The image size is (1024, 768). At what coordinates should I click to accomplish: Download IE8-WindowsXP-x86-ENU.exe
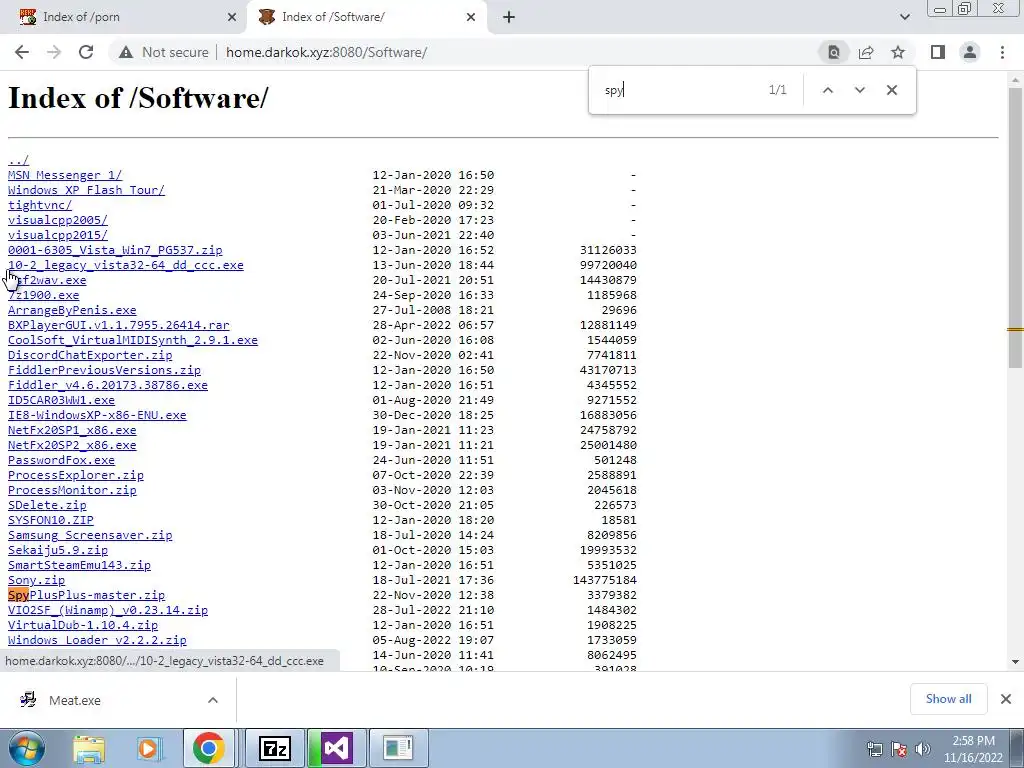click(97, 415)
